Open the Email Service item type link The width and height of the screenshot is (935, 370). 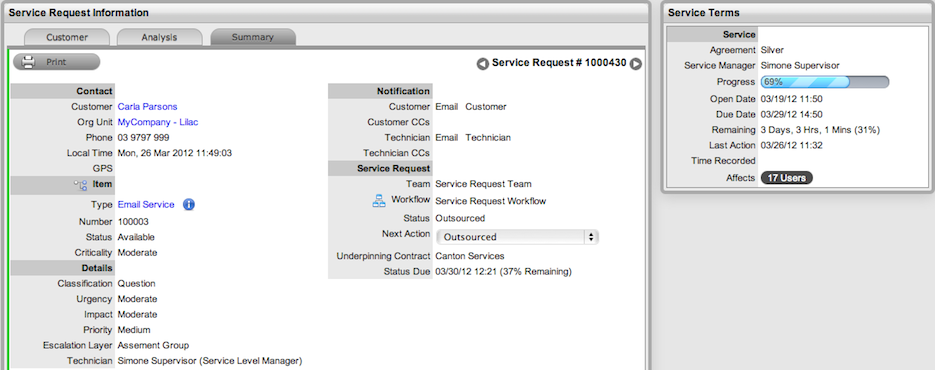point(146,205)
